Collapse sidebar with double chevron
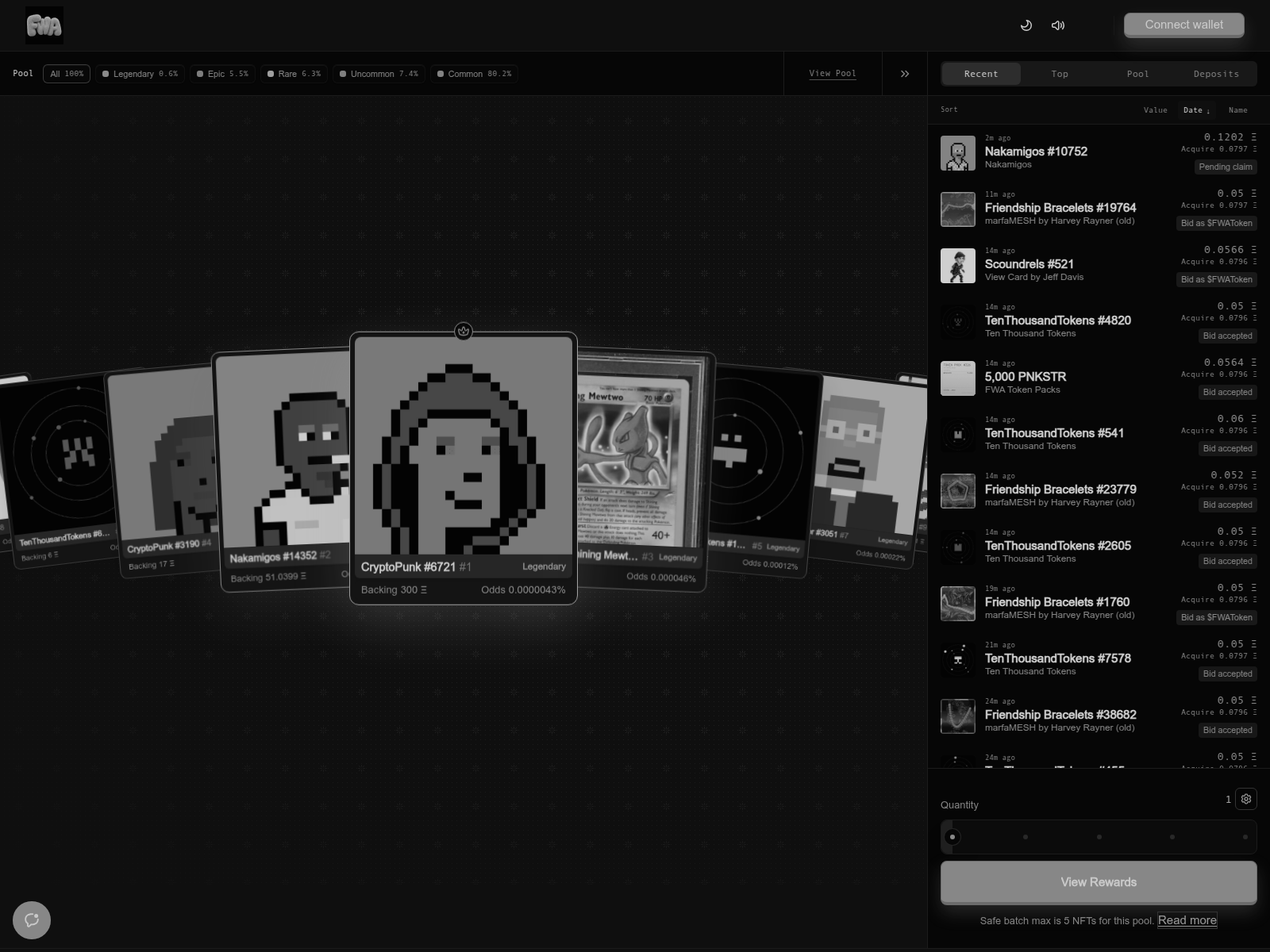Image resolution: width=1270 pixels, height=952 pixels. click(x=905, y=74)
